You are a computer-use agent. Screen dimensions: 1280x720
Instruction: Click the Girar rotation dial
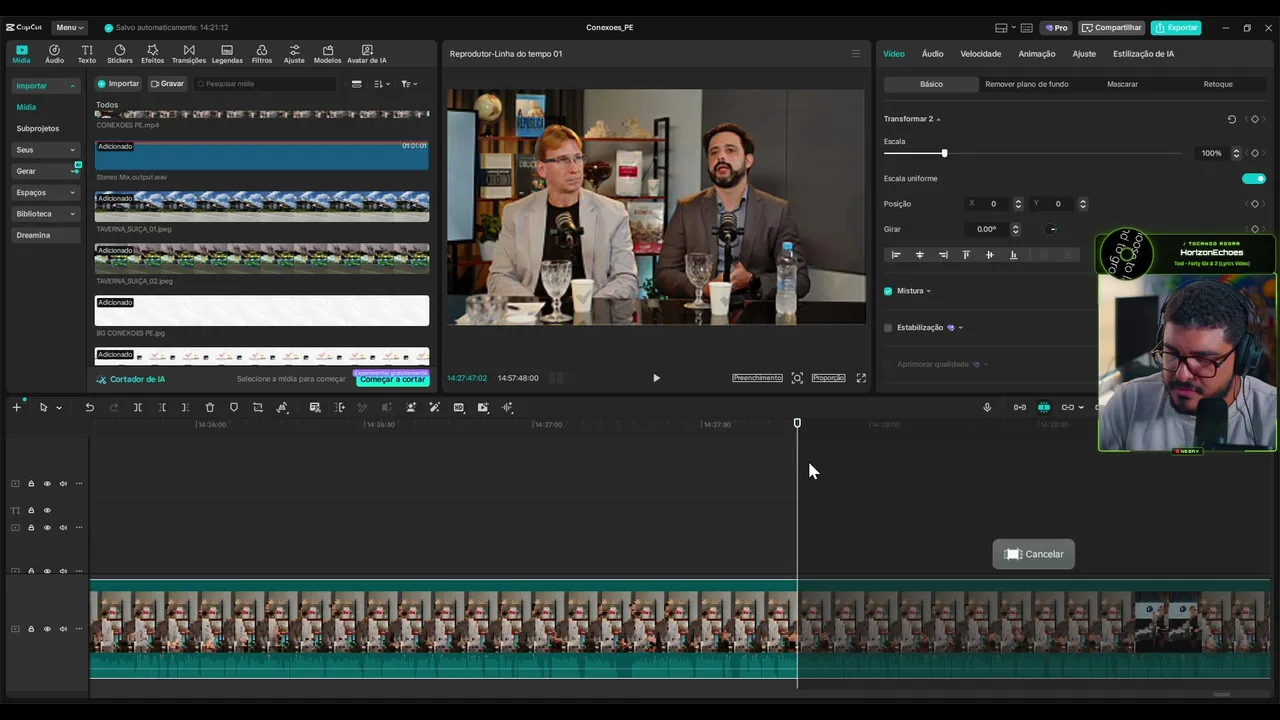(x=1052, y=229)
